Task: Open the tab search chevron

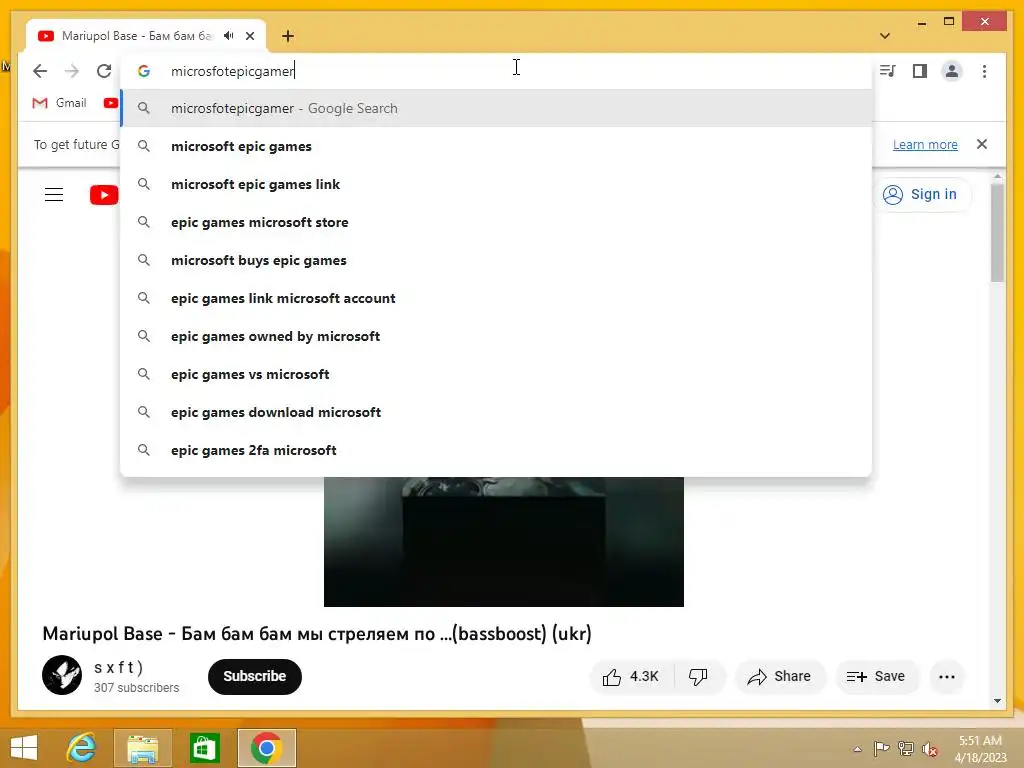Action: (x=885, y=36)
